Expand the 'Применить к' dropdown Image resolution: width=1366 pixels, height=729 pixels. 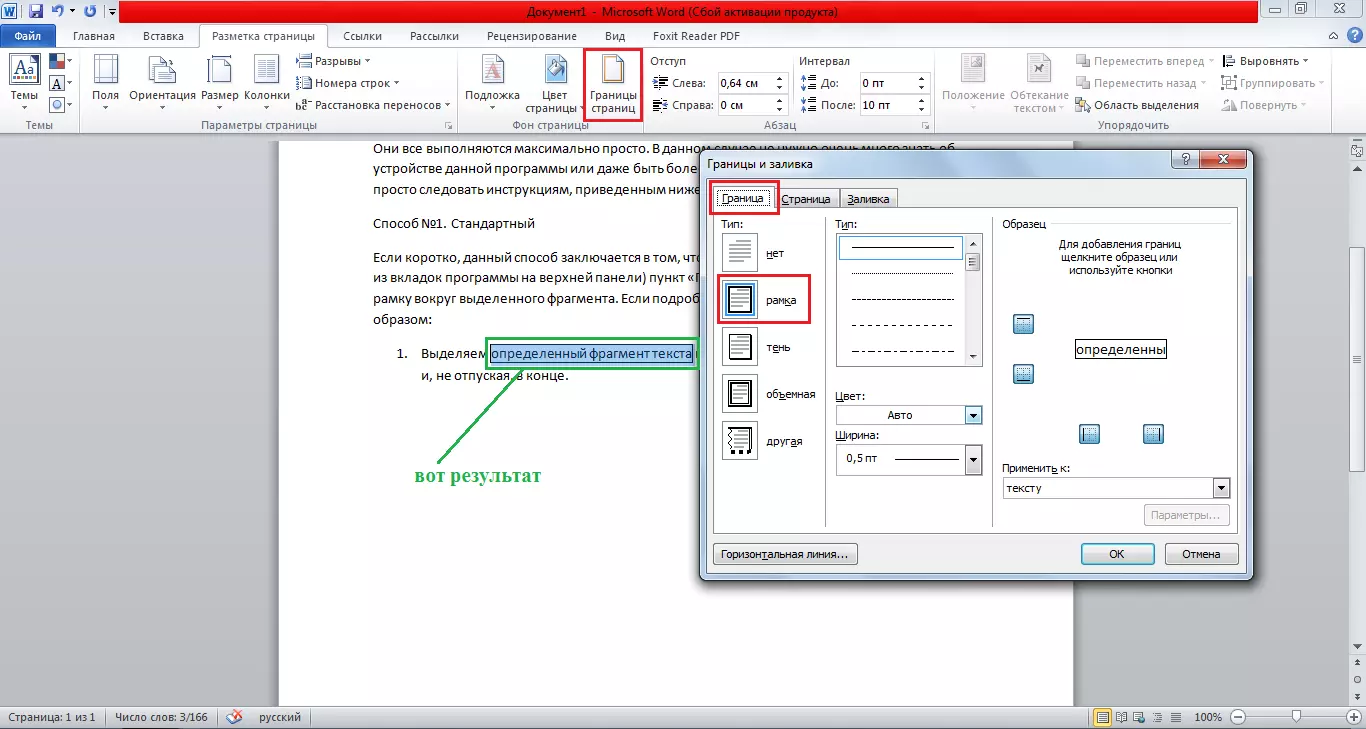coord(1220,488)
